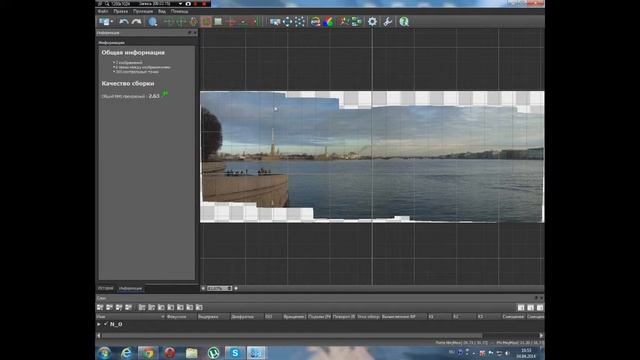640x360 pixels.
Task: Click the right arrow of layers scrollbar
Action: 541,336
